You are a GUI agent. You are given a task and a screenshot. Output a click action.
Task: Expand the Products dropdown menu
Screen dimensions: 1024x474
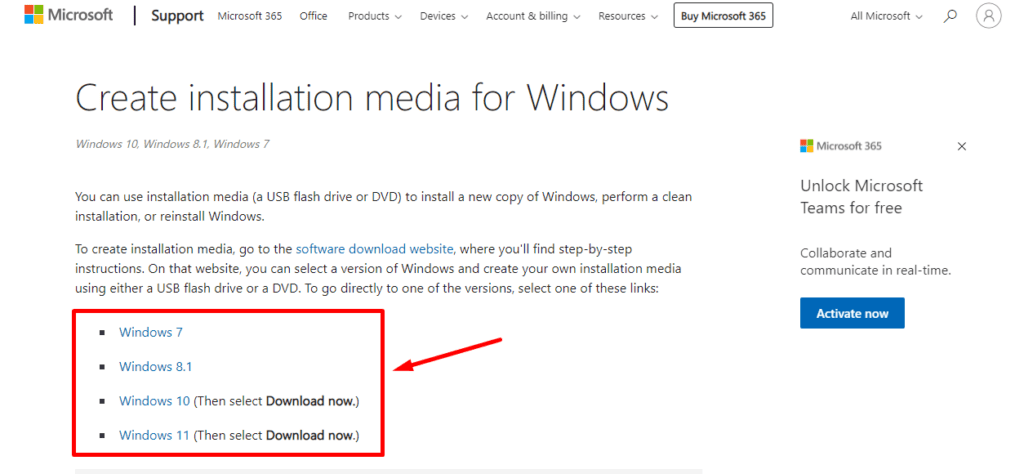pyautogui.click(x=375, y=16)
